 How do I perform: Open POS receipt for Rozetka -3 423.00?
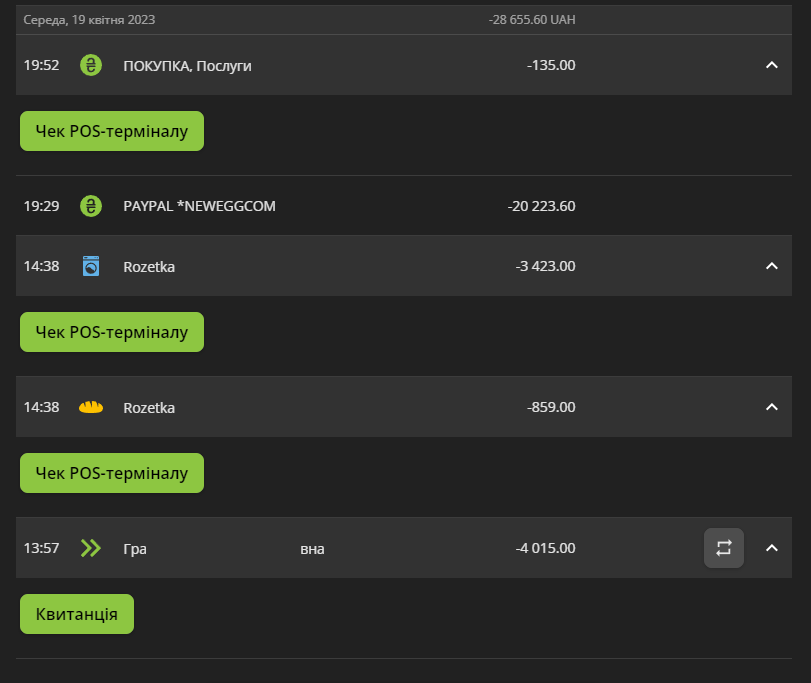pyautogui.click(x=112, y=332)
